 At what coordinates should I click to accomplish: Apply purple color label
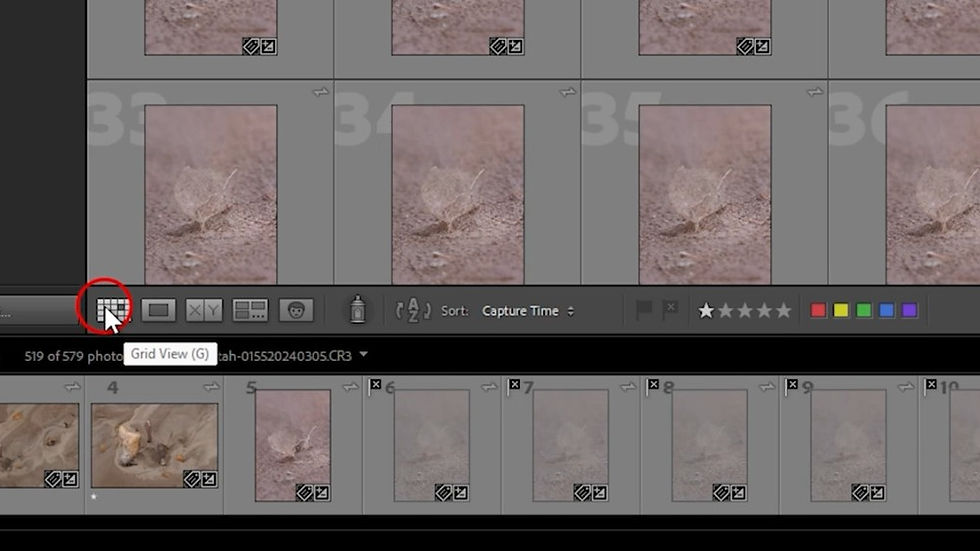coord(909,310)
